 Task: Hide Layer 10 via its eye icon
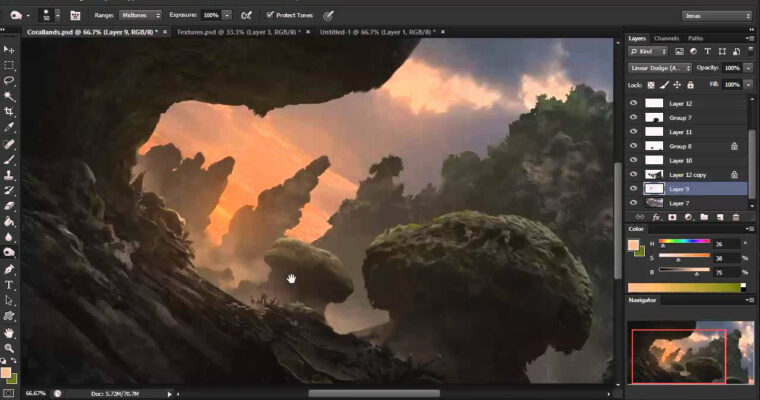[633, 160]
